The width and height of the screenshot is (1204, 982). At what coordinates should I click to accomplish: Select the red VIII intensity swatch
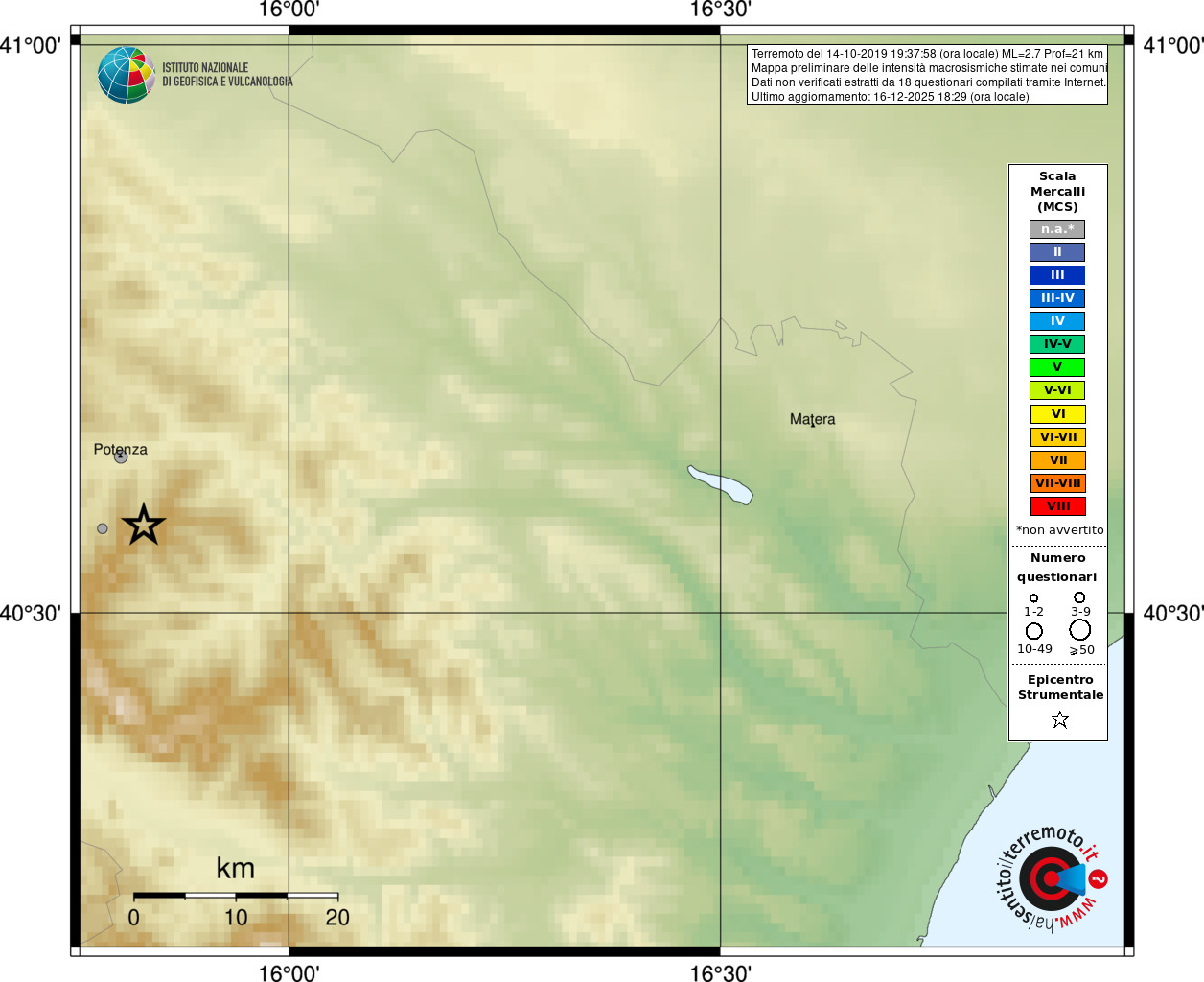pyautogui.click(x=1057, y=506)
